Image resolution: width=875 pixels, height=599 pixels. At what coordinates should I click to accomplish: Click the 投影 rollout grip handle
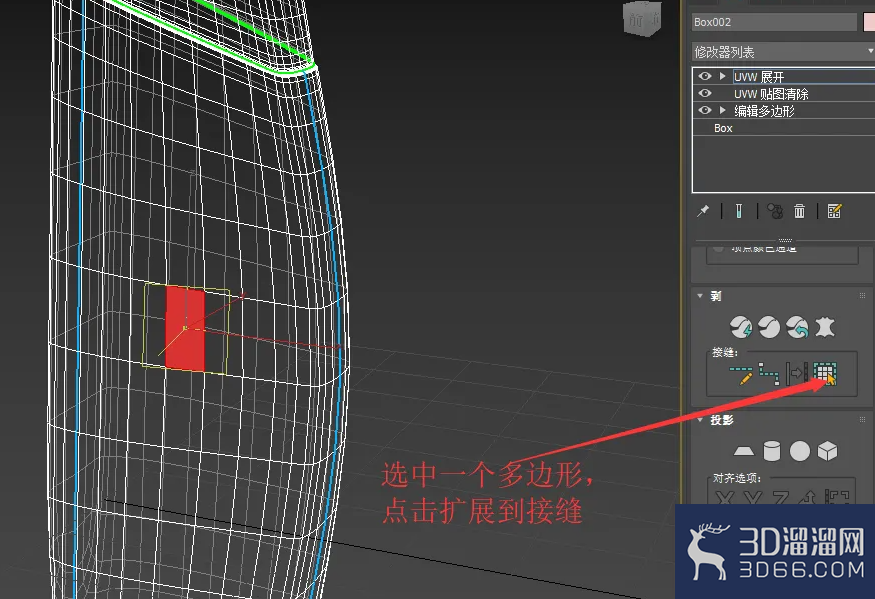point(862,420)
